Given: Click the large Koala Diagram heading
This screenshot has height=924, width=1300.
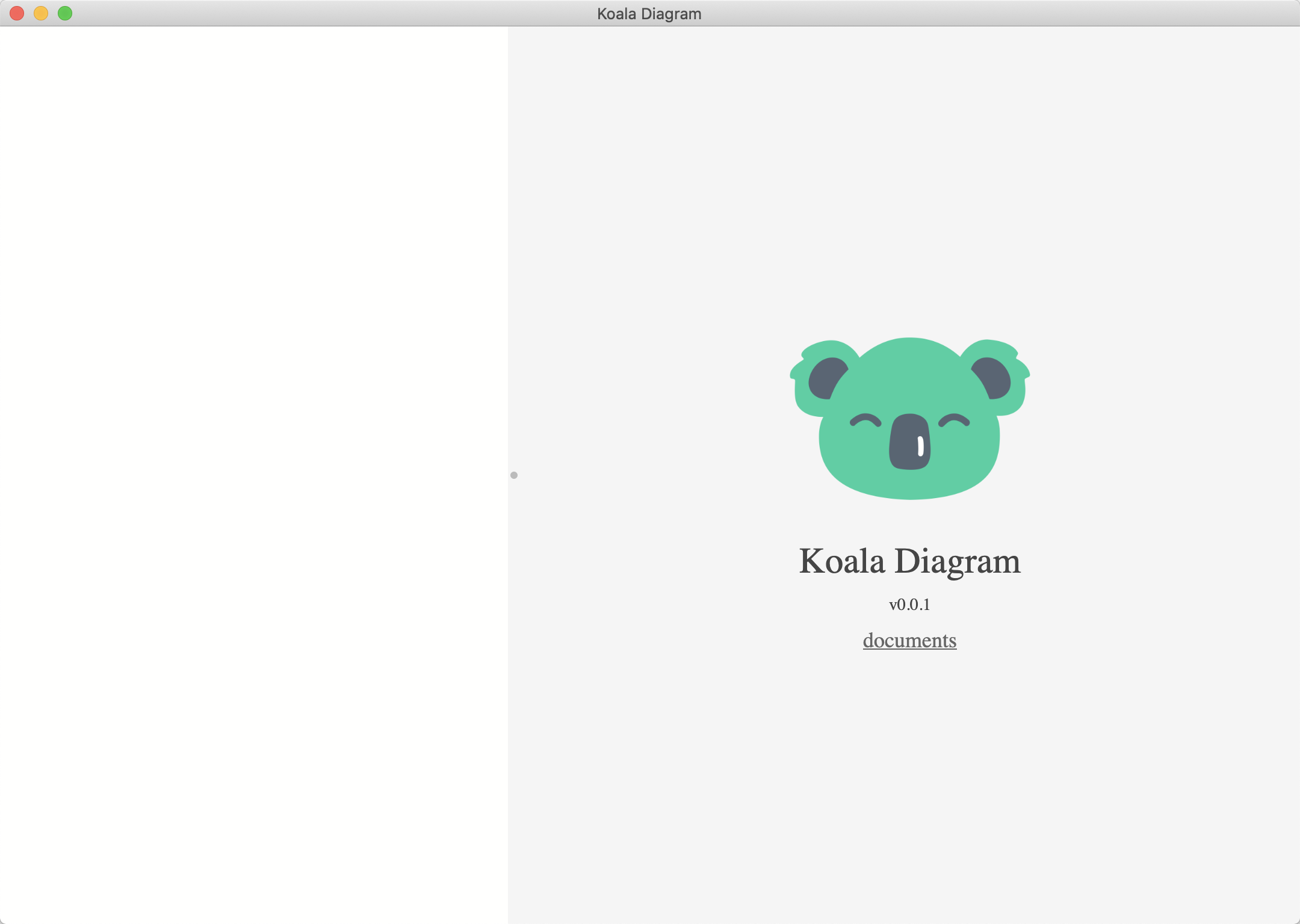Looking at the screenshot, I should [x=909, y=561].
